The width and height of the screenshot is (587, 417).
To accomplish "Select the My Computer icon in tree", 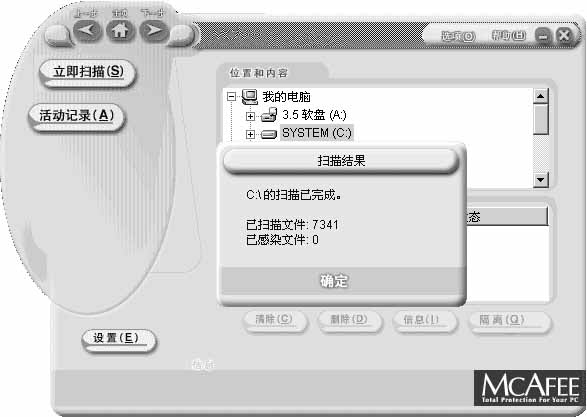I will click(x=250, y=97).
